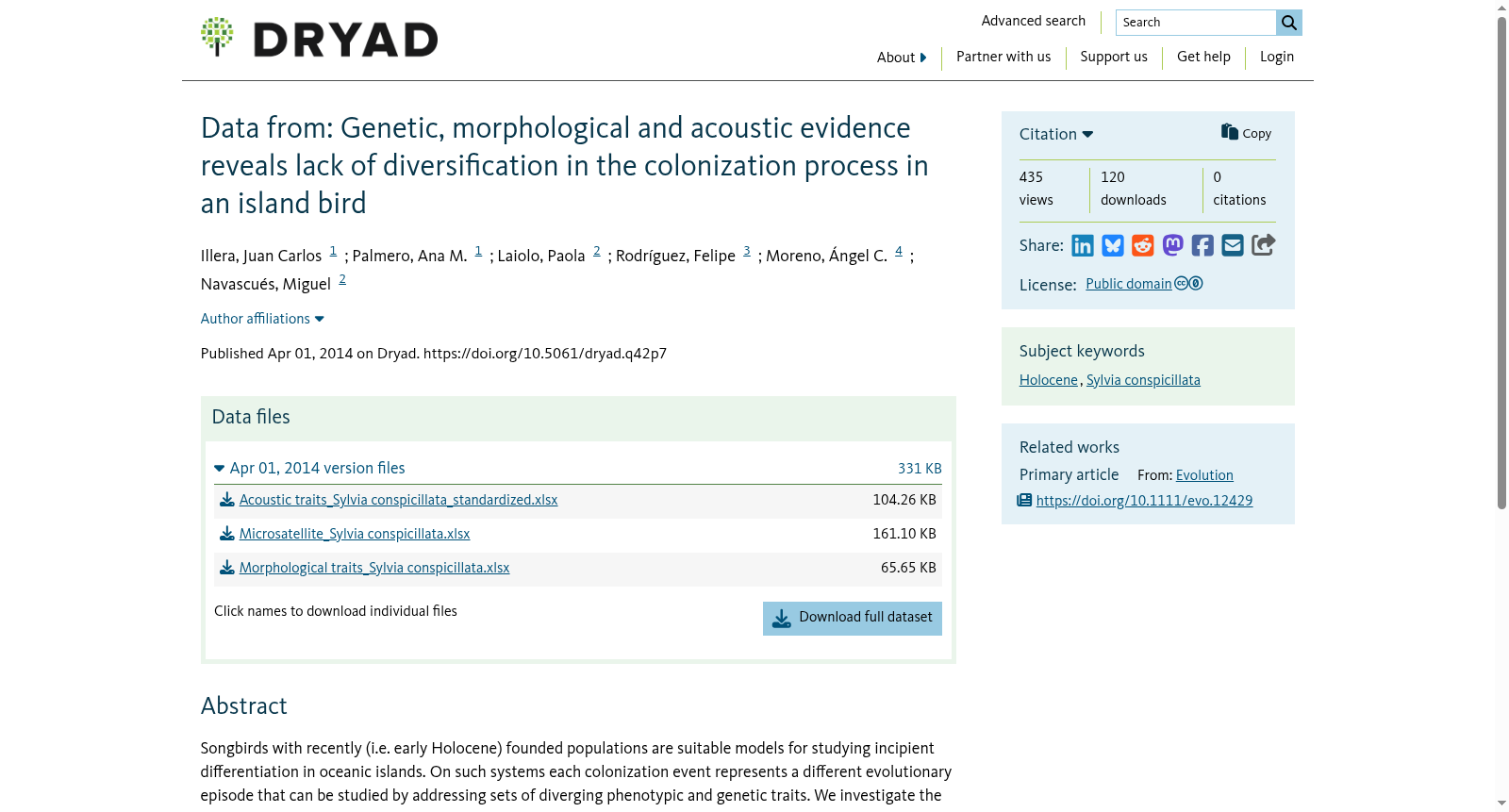This screenshot has height=812, width=1509.
Task: Click download icon for Acoustic traits file
Action: [x=227, y=500]
